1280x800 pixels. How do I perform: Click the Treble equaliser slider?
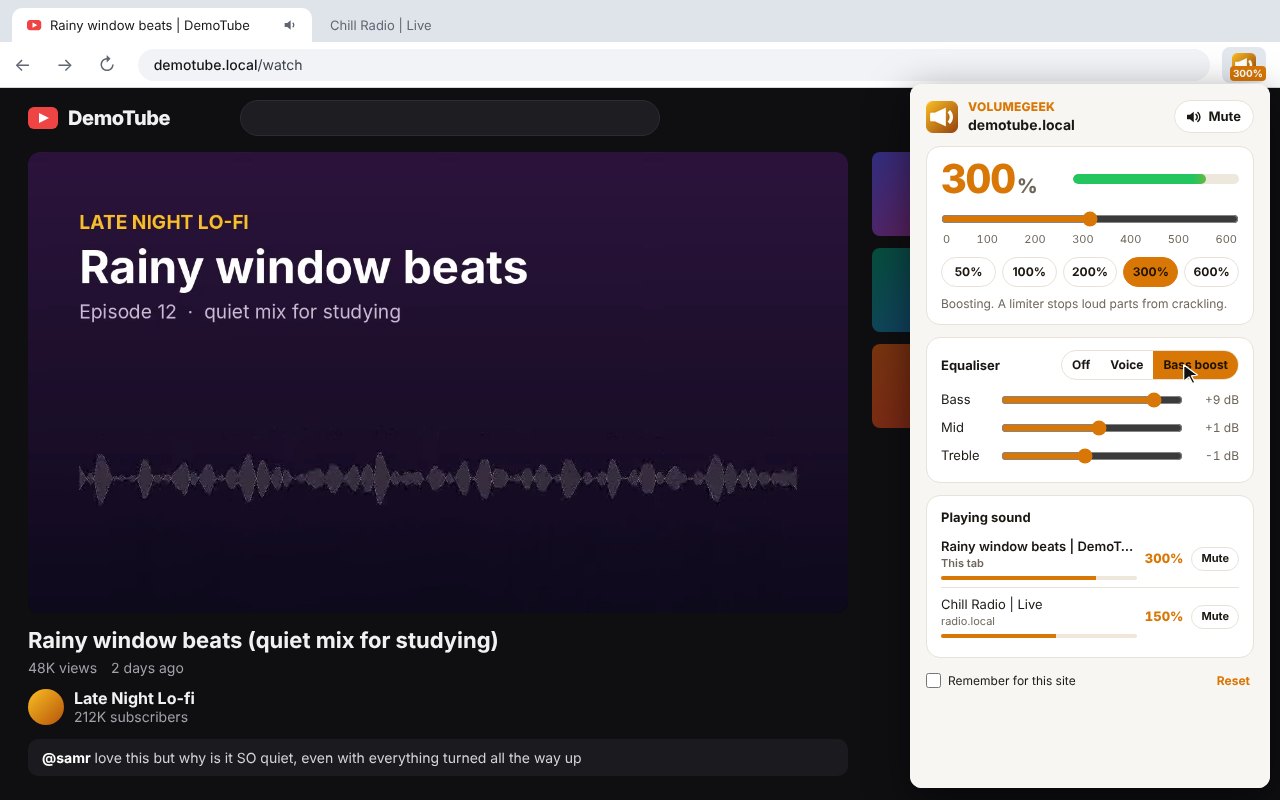(1092, 456)
